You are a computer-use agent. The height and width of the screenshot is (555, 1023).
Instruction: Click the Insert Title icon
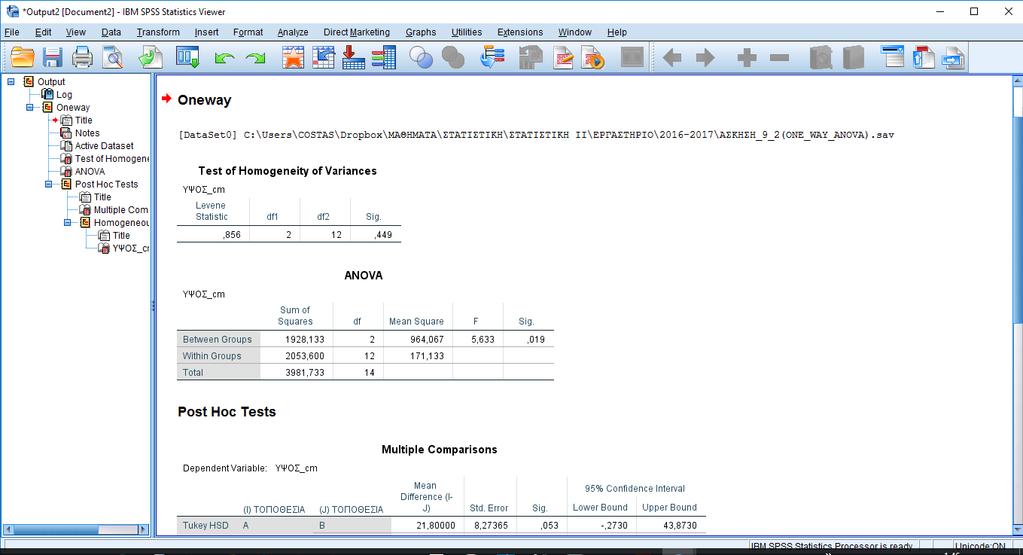pyautogui.click(x=924, y=58)
